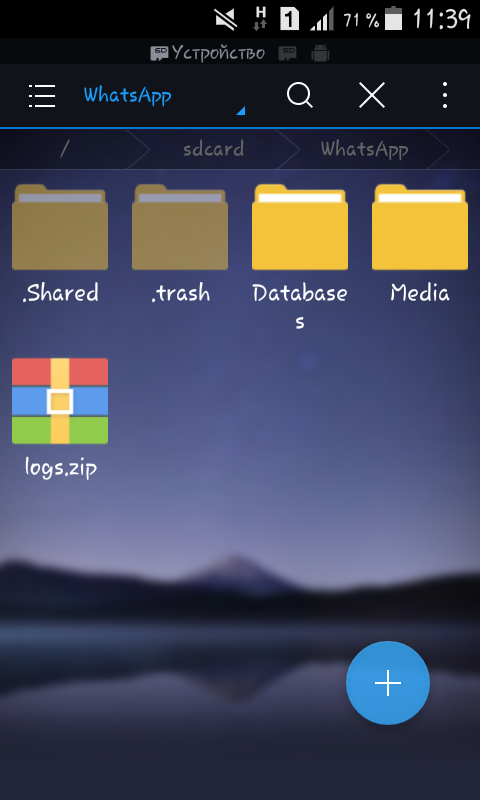Tap the battery status icon

click(393, 19)
